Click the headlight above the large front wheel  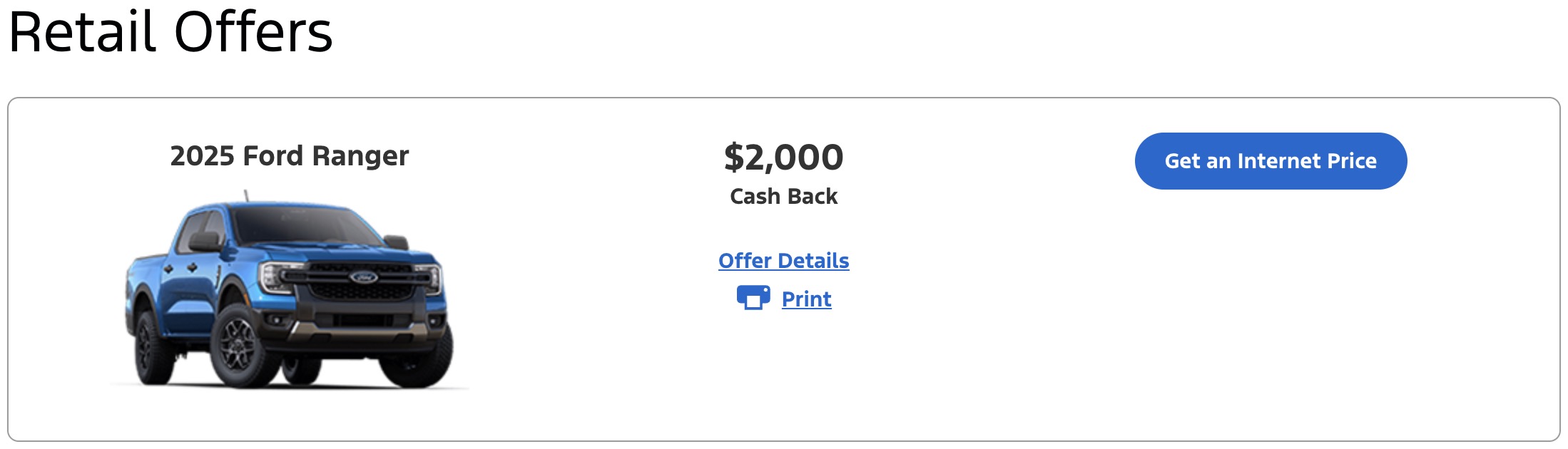click(x=278, y=277)
